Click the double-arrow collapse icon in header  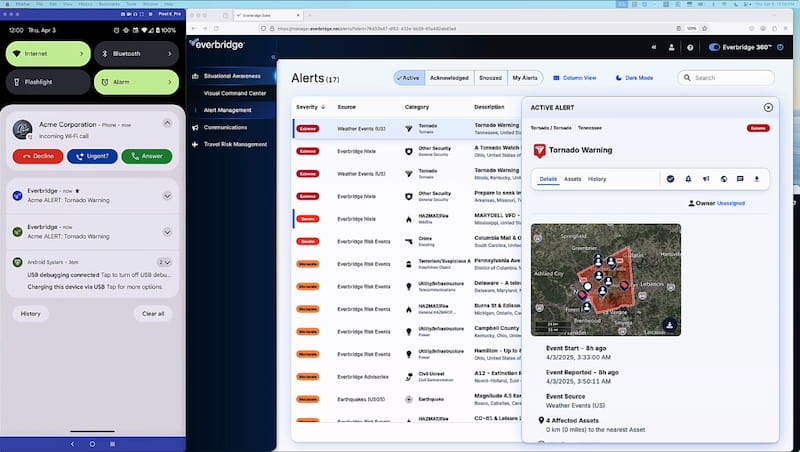click(x=654, y=47)
